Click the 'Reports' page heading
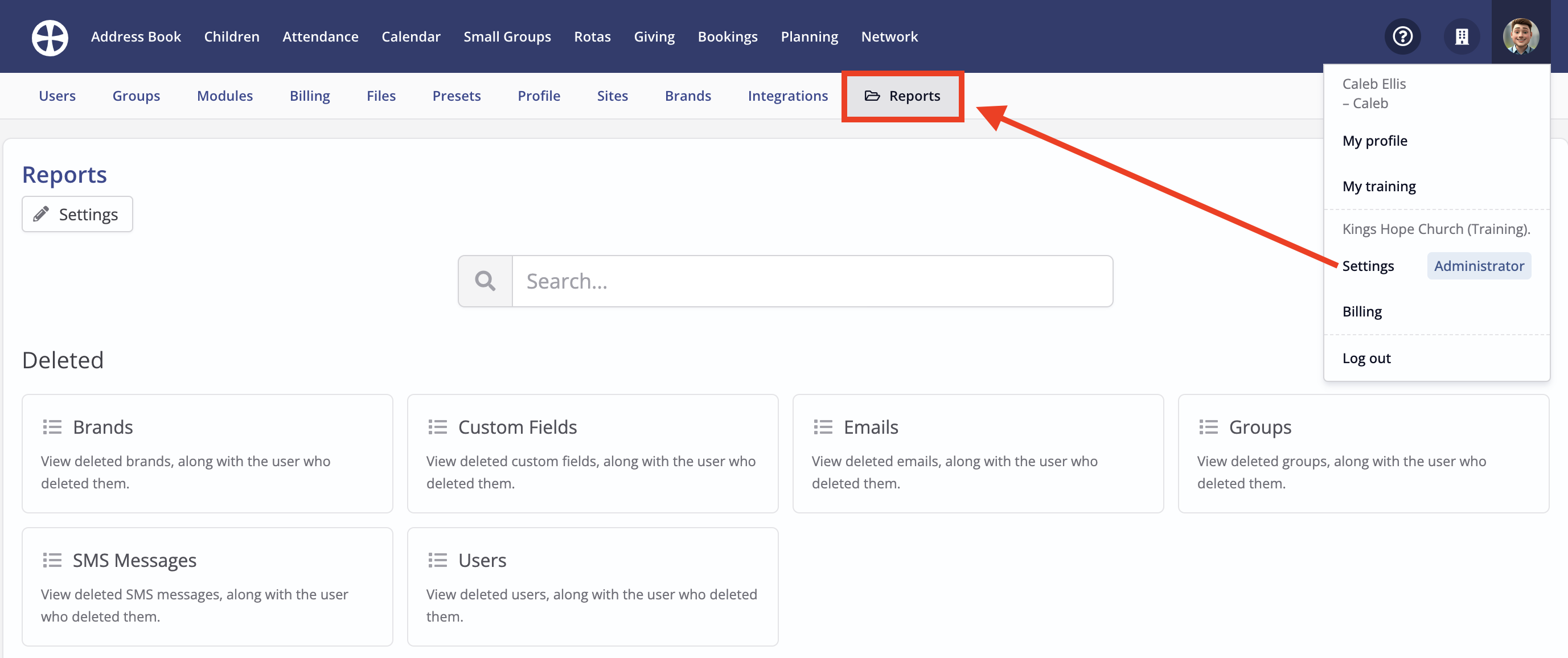This screenshot has width=1568, height=658. 64,174
